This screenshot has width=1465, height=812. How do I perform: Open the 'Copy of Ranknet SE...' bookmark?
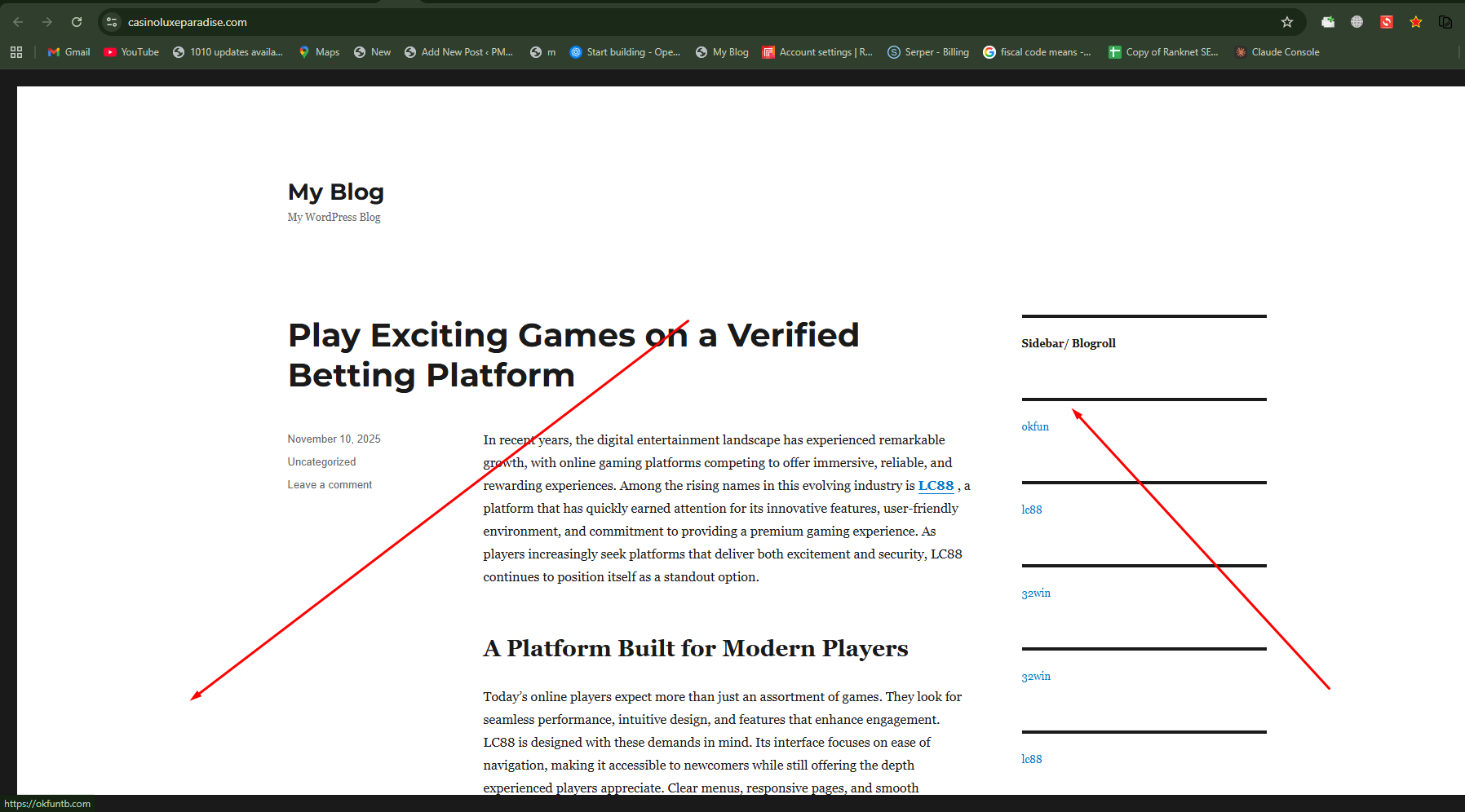point(1163,52)
